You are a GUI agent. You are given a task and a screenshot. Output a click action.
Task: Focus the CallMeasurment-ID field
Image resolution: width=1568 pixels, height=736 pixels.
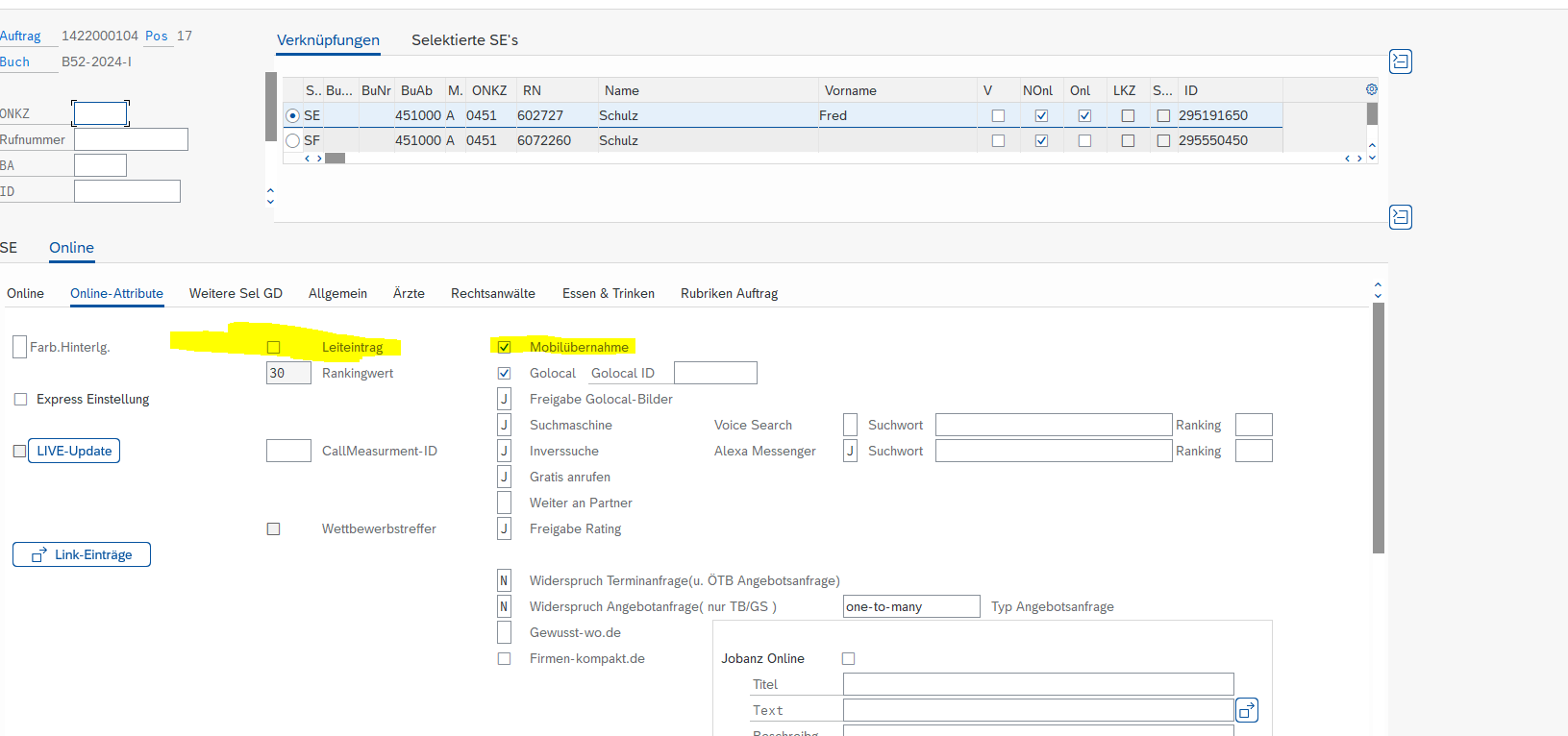point(288,451)
